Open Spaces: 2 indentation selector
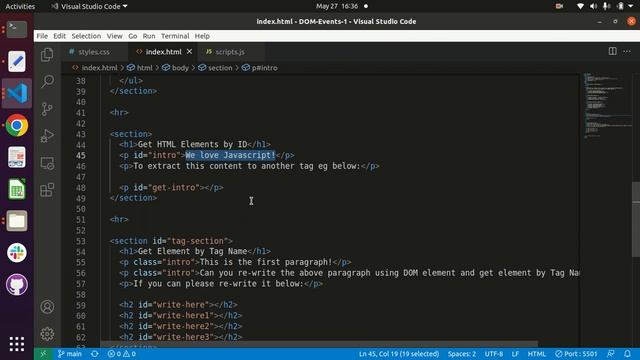The image size is (640, 360). (x=462, y=354)
